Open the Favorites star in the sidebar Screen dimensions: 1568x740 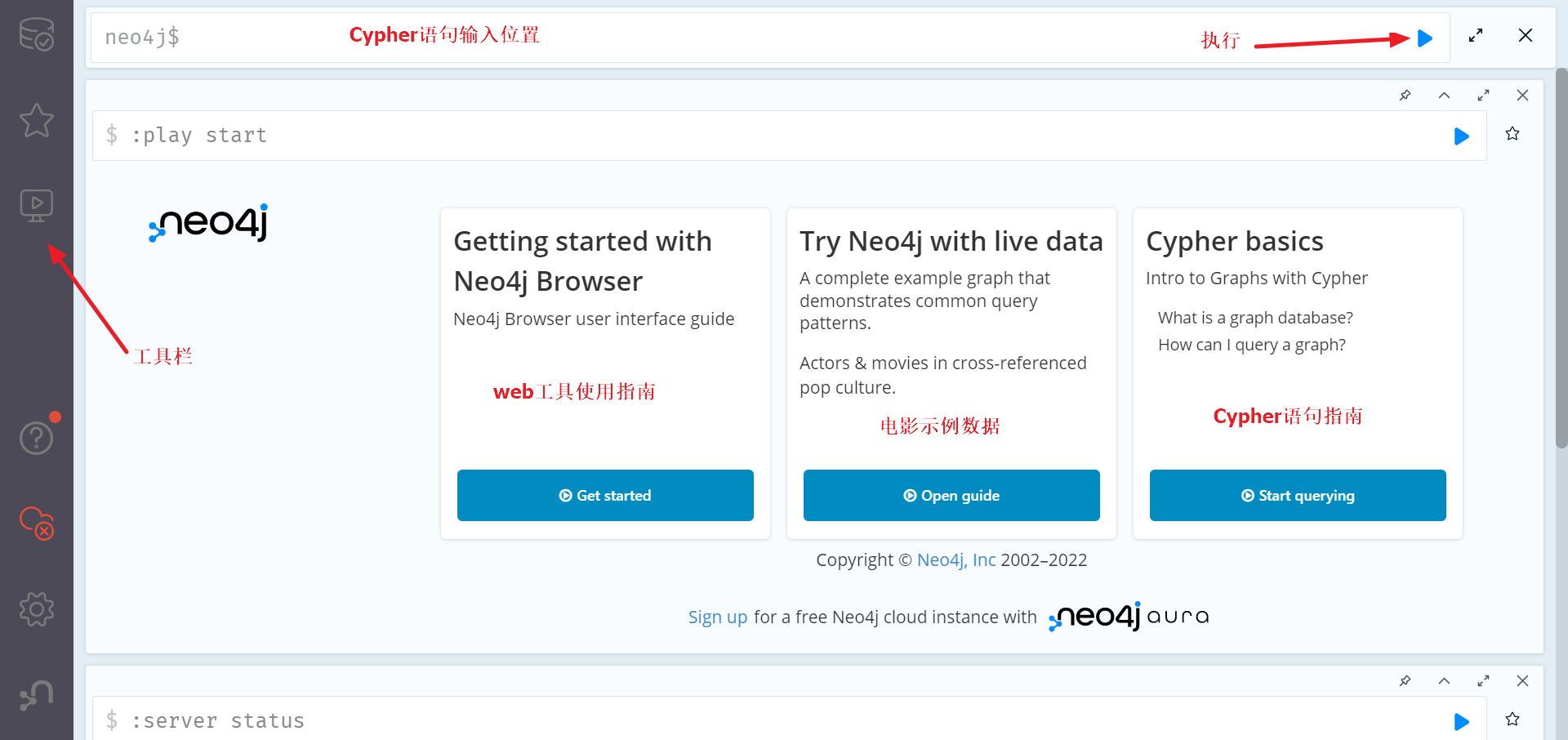coord(36,120)
